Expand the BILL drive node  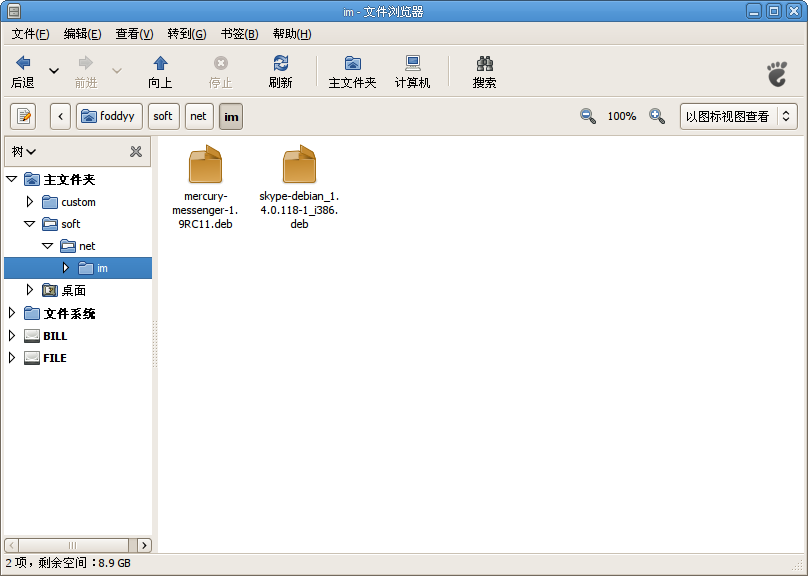[12, 335]
